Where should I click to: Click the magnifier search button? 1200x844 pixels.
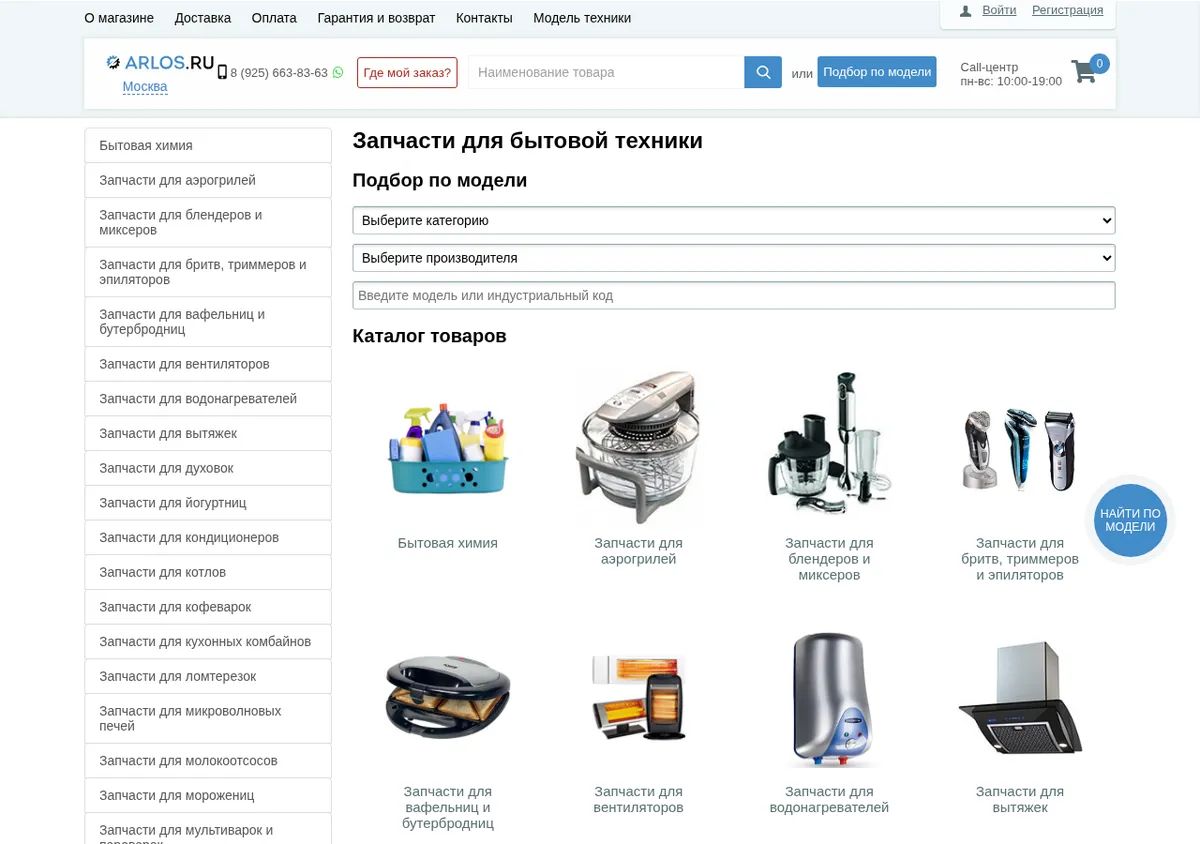click(763, 72)
